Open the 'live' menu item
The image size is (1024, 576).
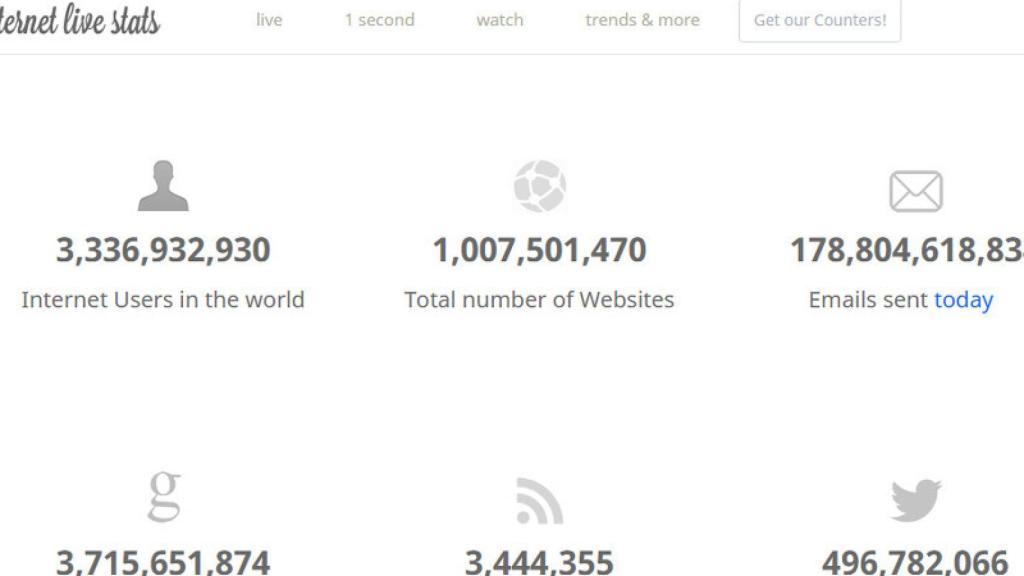pyautogui.click(x=269, y=19)
